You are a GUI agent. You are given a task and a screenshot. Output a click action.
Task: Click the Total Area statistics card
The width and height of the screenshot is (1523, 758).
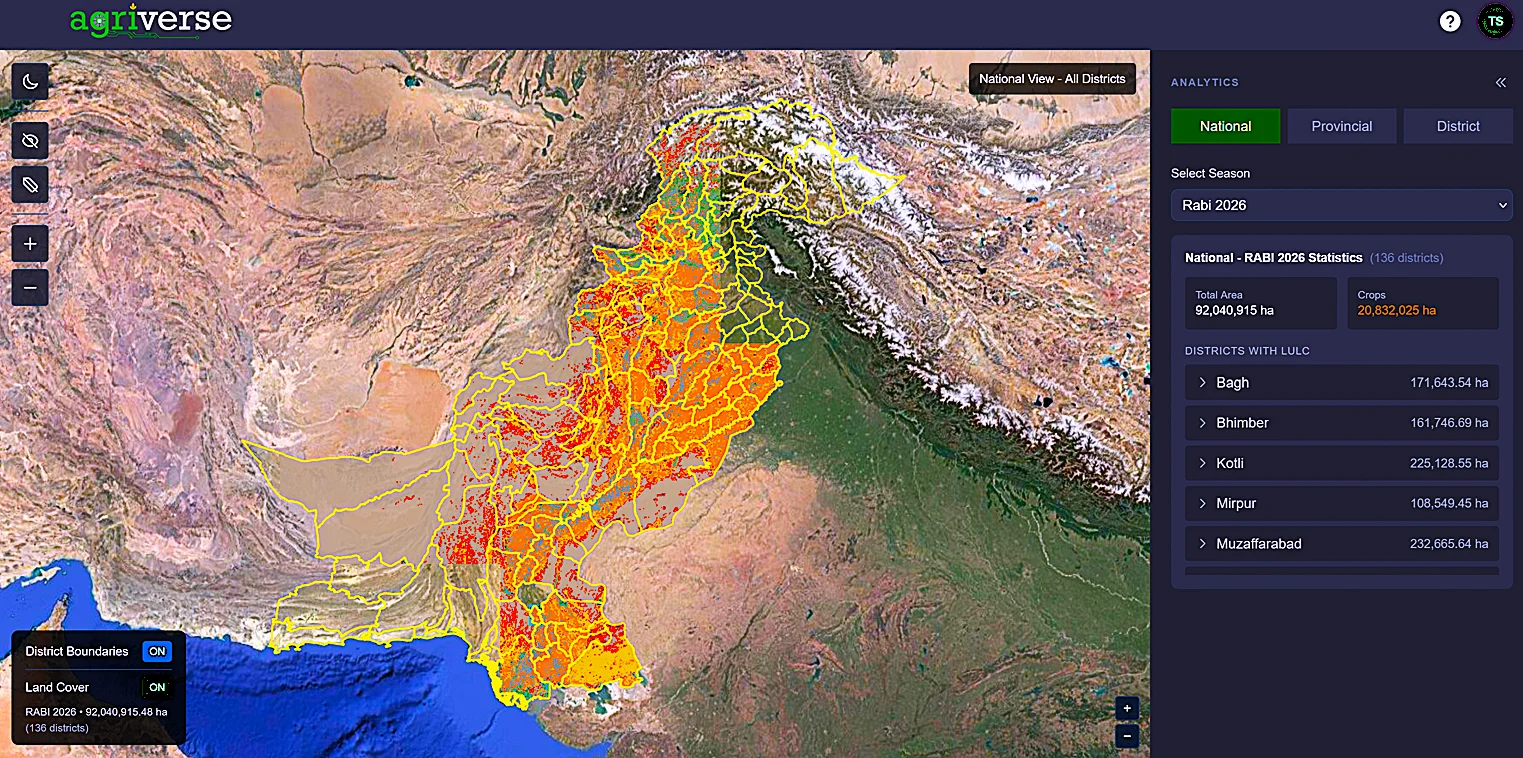pos(1261,303)
